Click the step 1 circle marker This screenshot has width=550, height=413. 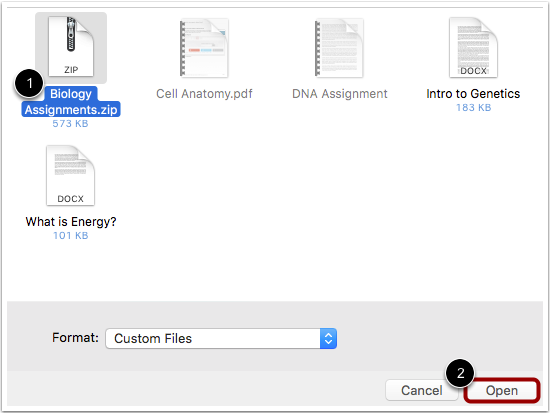(x=29, y=84)
